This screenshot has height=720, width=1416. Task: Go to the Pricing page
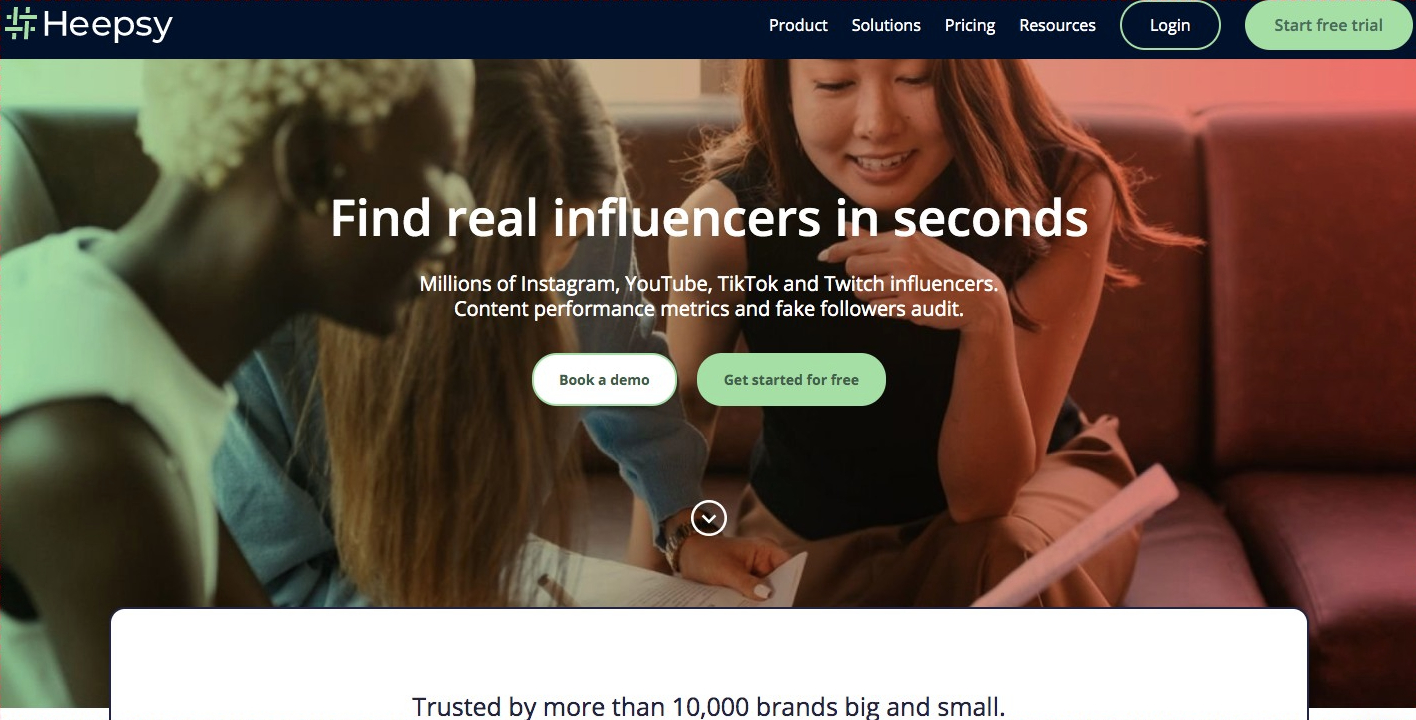[x=970, y=25]
